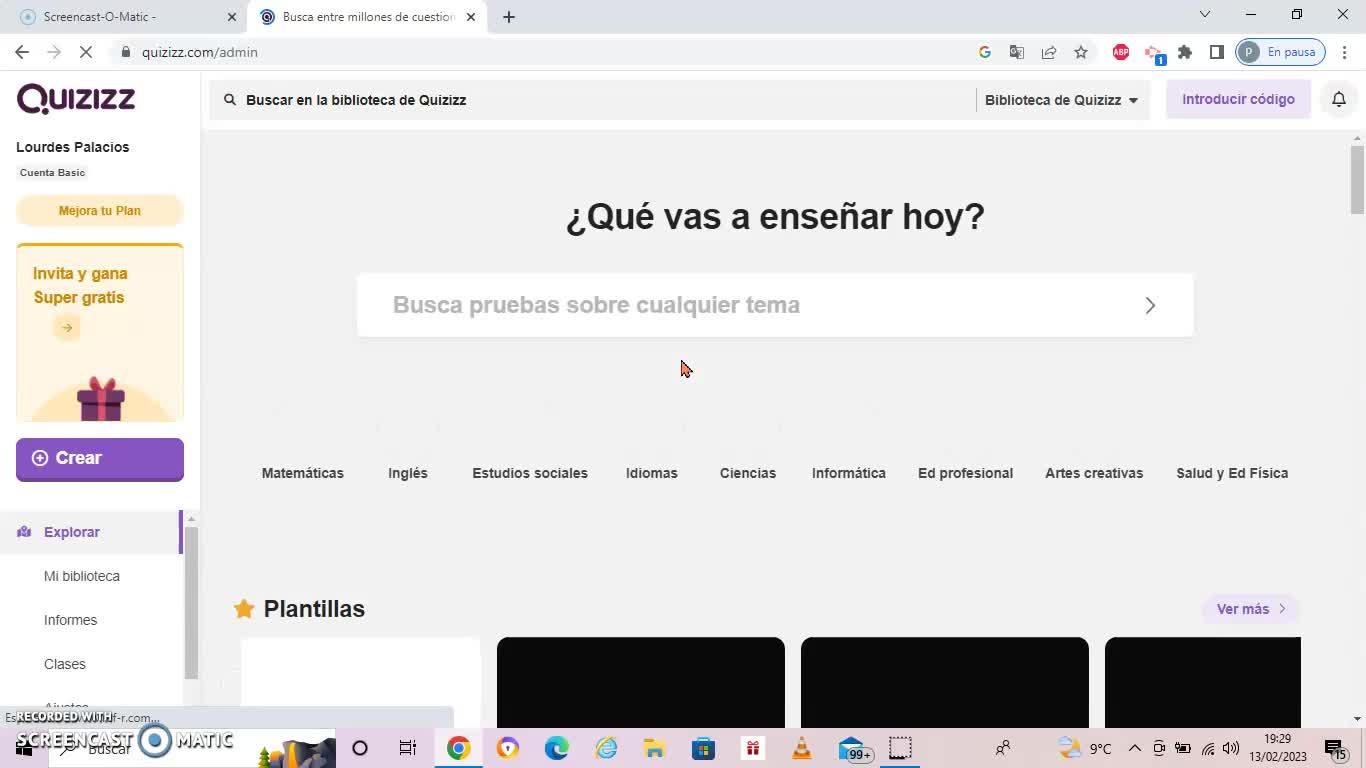
Task: Open the Biblioteca de Quizizz dropdown
Action: (1062, 100)
